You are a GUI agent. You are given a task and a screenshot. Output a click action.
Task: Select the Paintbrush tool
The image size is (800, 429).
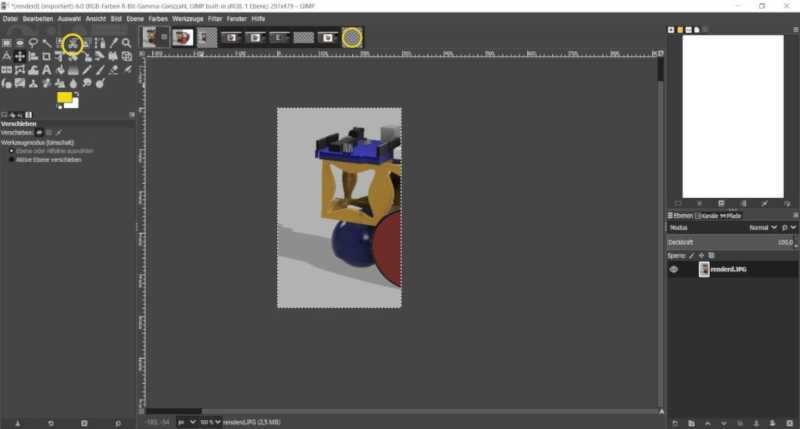click(100, 70)
